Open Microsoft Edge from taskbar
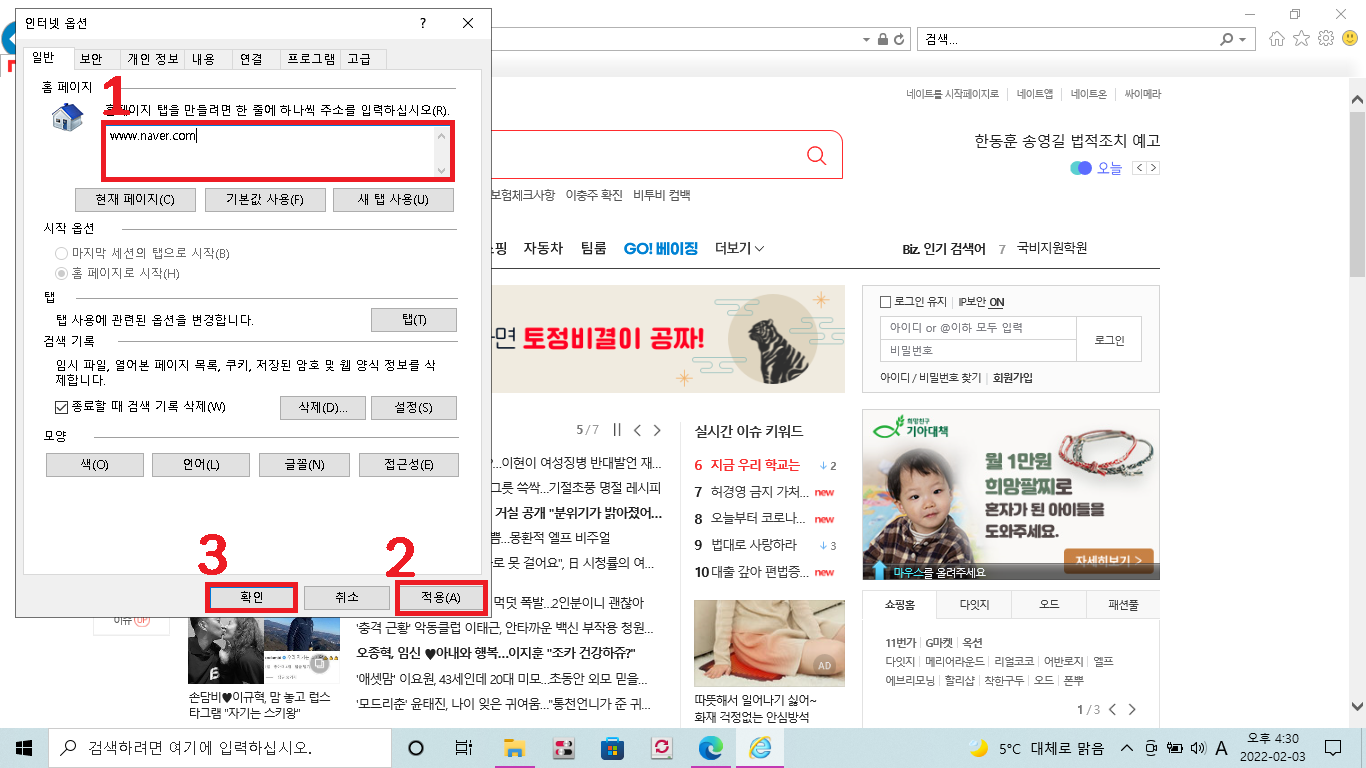Screen dimensions: 1366x768 [x=710, y=747]
